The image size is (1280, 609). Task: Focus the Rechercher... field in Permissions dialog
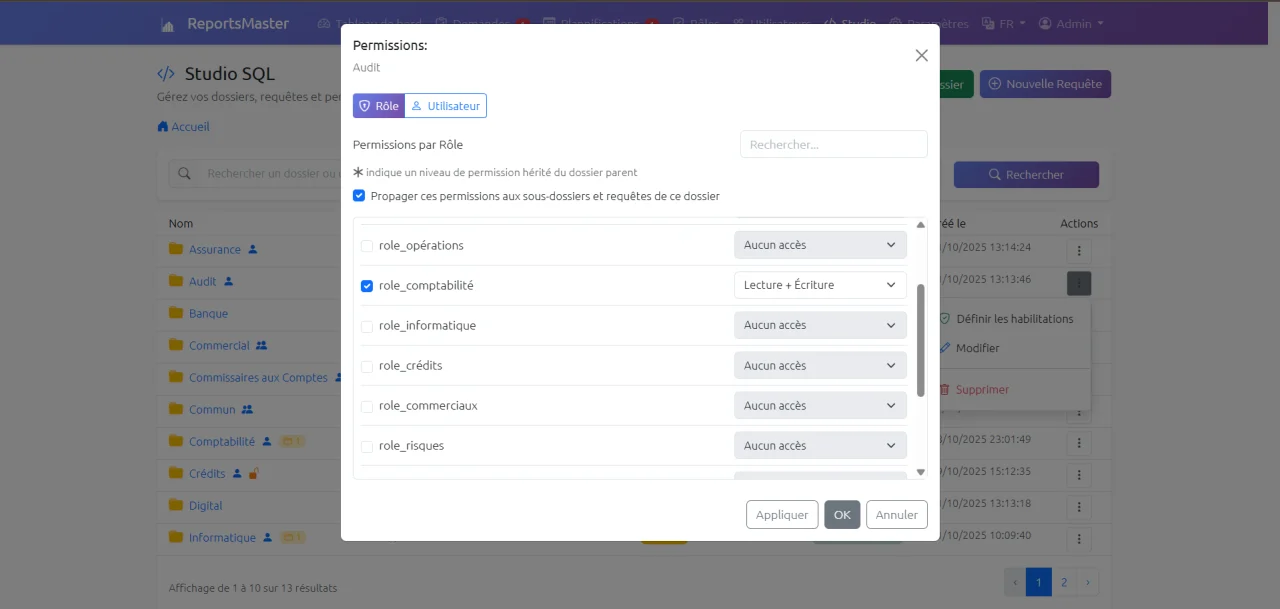[x=834, y=144]
